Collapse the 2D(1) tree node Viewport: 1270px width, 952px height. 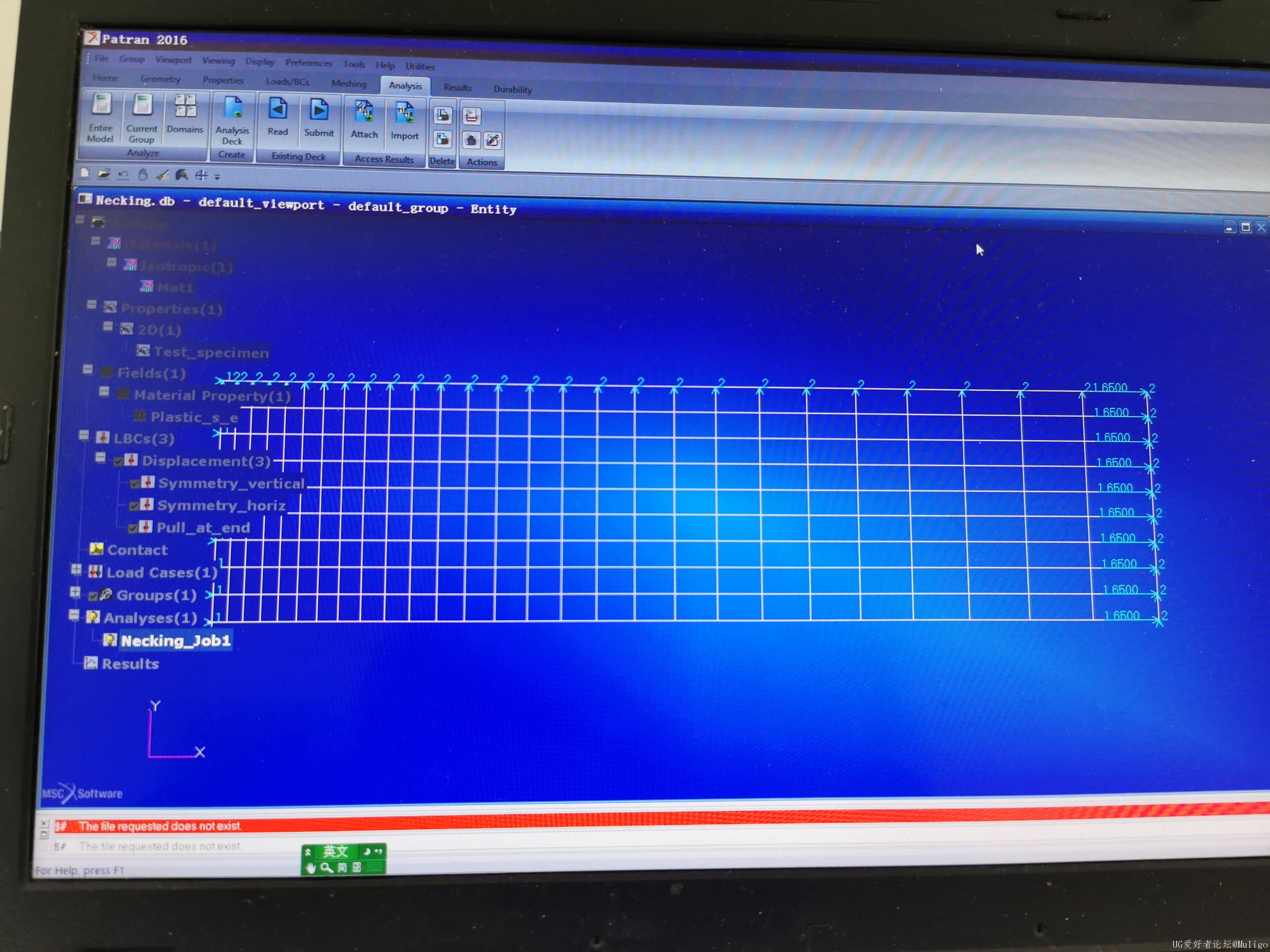(x=108, y=325)
